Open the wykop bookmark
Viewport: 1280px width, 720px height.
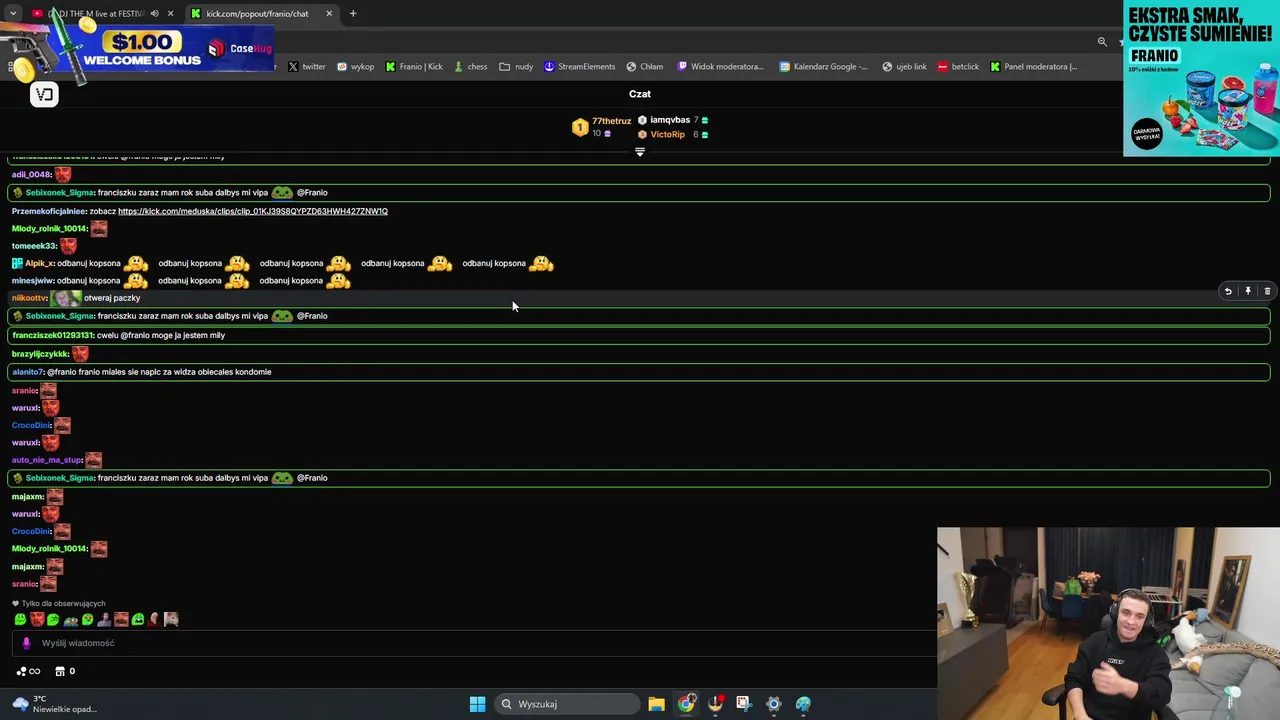[355, 67]
